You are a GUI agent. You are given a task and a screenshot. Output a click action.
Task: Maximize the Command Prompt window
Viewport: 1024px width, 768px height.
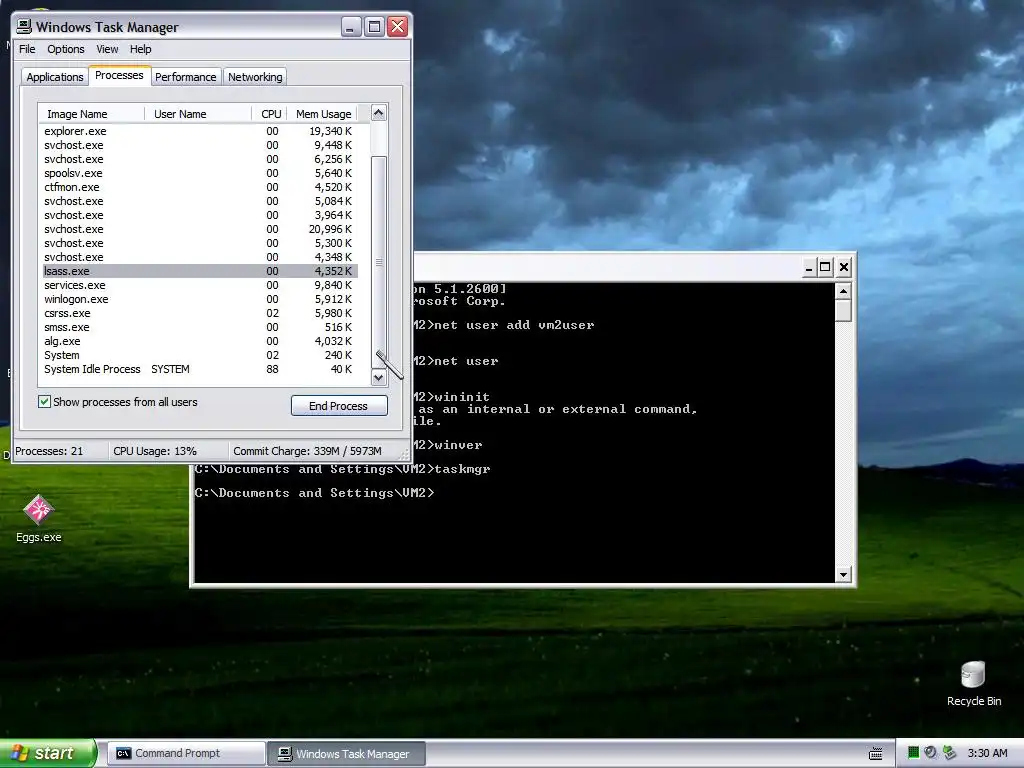(x=825, y=266)
